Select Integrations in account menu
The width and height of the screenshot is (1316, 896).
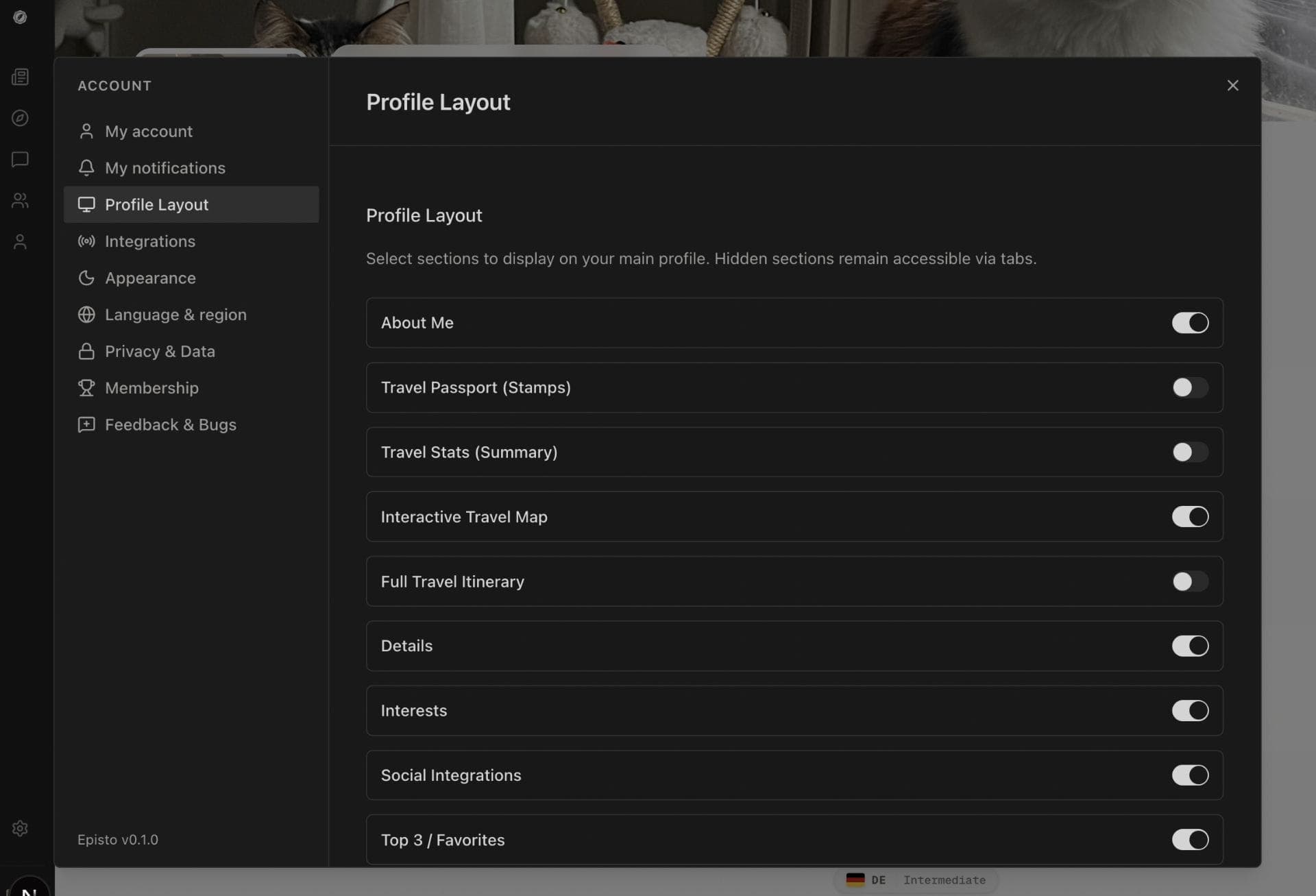[x=149, y=241]
